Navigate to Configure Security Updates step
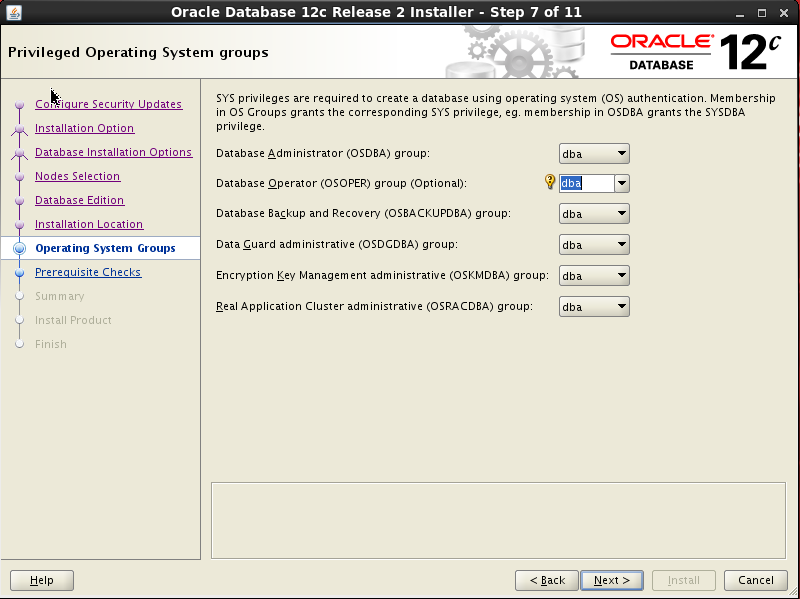This screenshot has height=599, width=800. click(x=108, y=104)
